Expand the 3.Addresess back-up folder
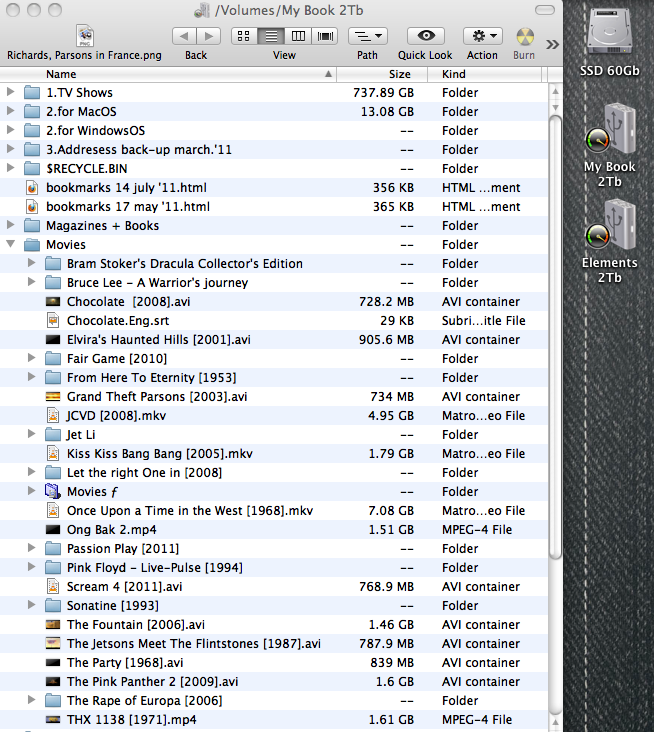The width and height of the screenshot is (654, 732). [x=10, y=149]
